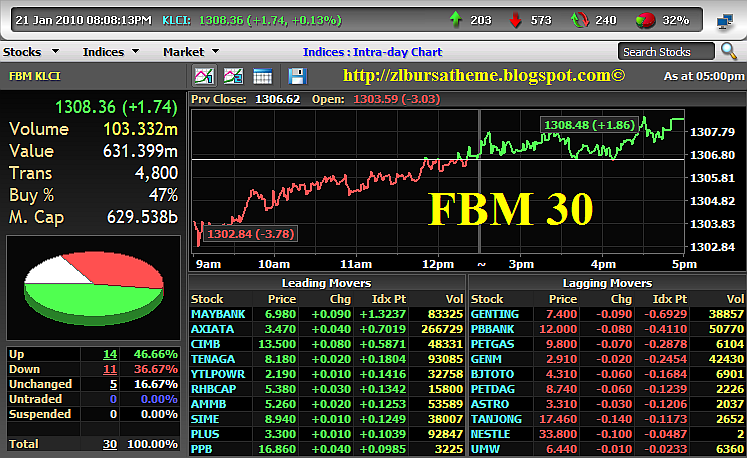Click the magnifier search icon
Viewport: 747px width, 458px height.
coord(729,51)
